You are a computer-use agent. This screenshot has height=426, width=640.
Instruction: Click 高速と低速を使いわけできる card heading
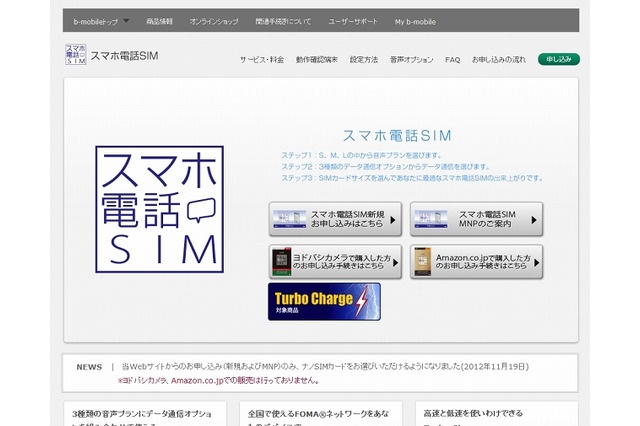(473, 413)
